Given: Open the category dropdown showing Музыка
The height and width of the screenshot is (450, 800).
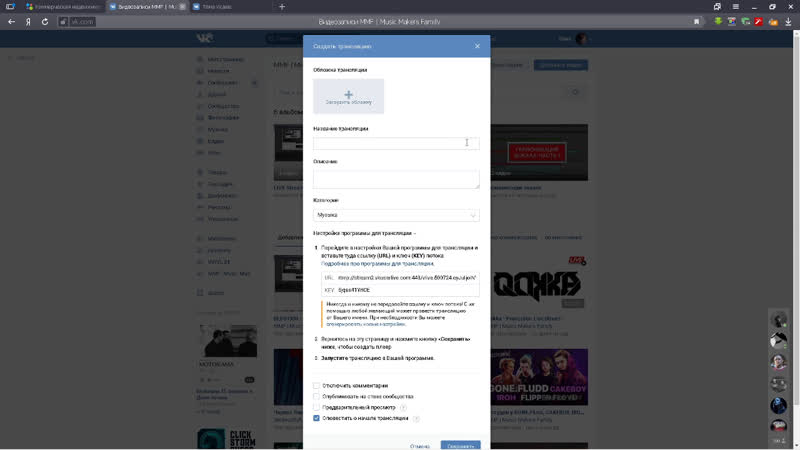Looking at the screenshot, I should pos(396,215).
